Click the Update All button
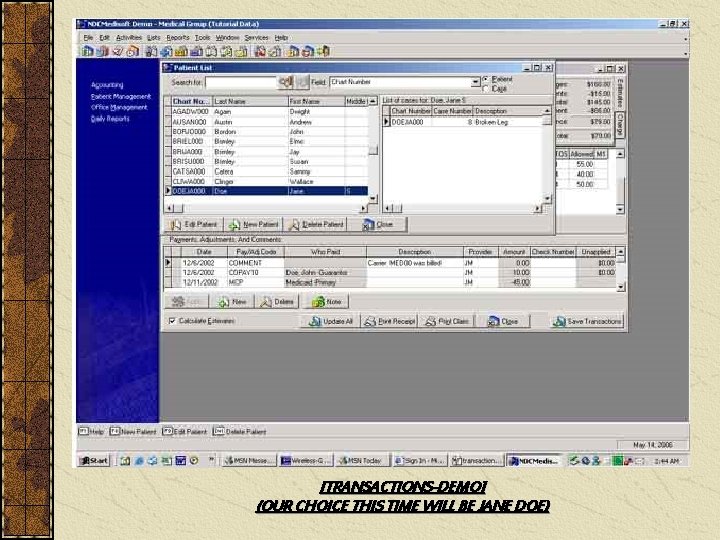Screen dimensions: 720x540 331,321
